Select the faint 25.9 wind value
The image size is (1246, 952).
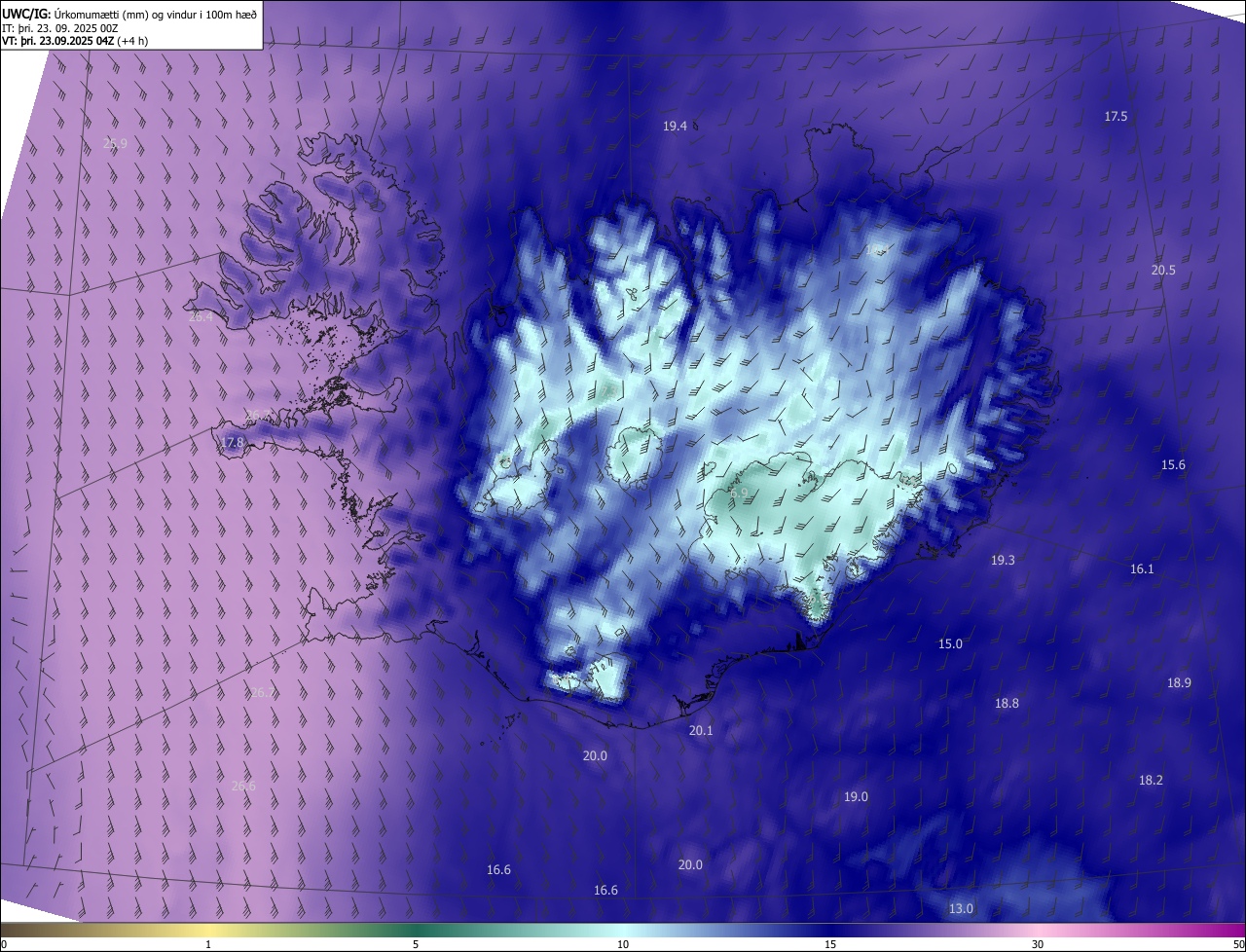pos(115,144)
